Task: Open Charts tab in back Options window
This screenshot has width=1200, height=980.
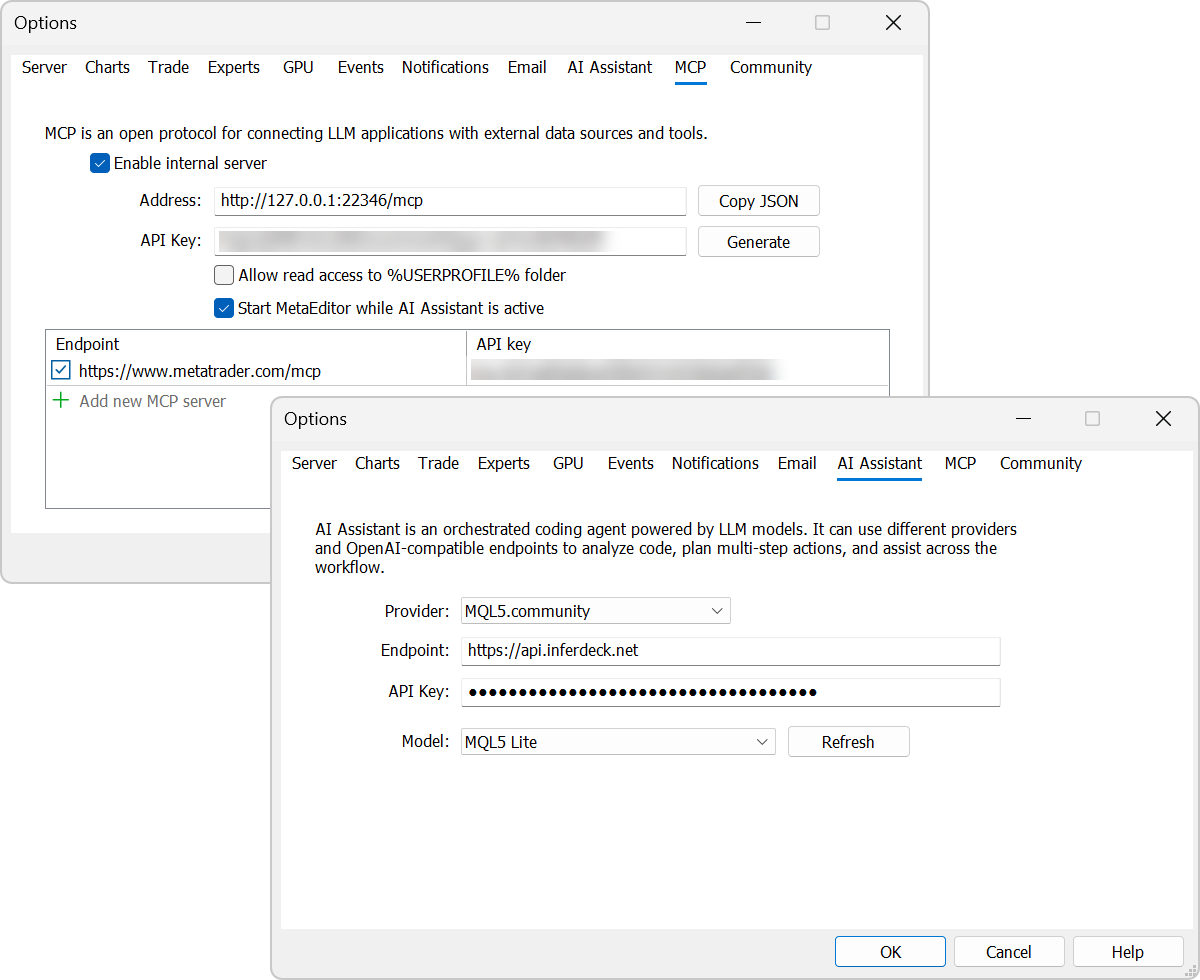Action: (x=107, y=67)
